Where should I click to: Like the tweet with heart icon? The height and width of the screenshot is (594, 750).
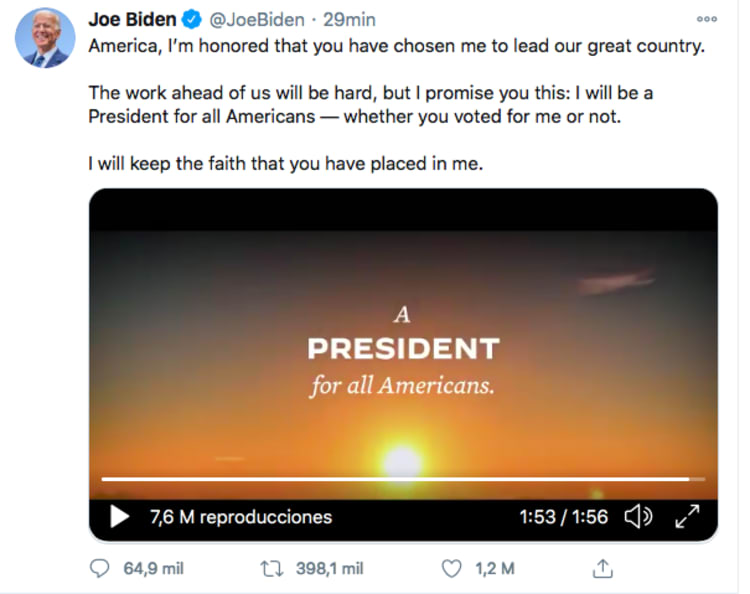tap(452, 569)
